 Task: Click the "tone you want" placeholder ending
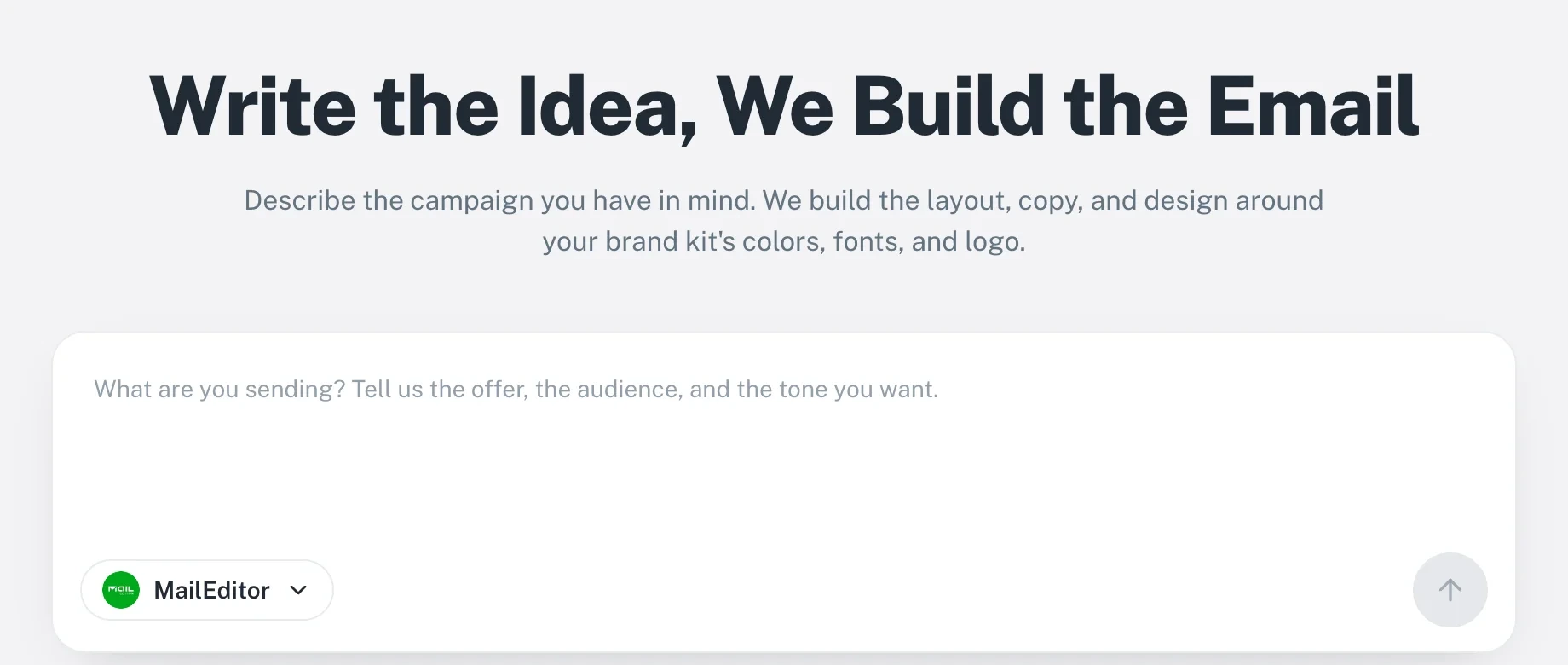coord(858,389)
